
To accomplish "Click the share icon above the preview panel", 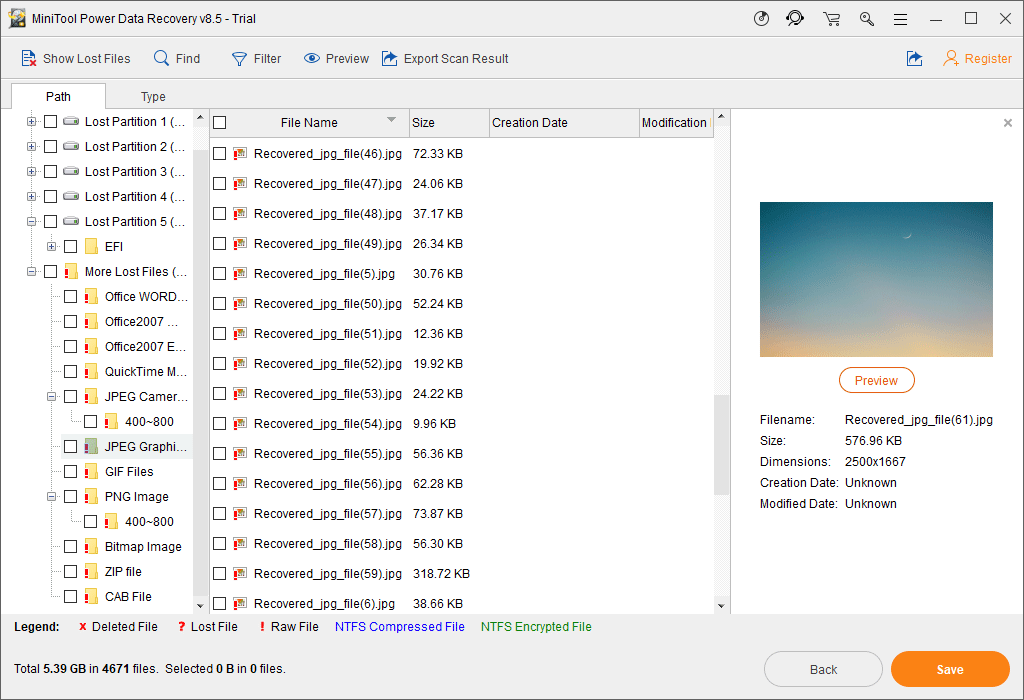I will point(914,58).
